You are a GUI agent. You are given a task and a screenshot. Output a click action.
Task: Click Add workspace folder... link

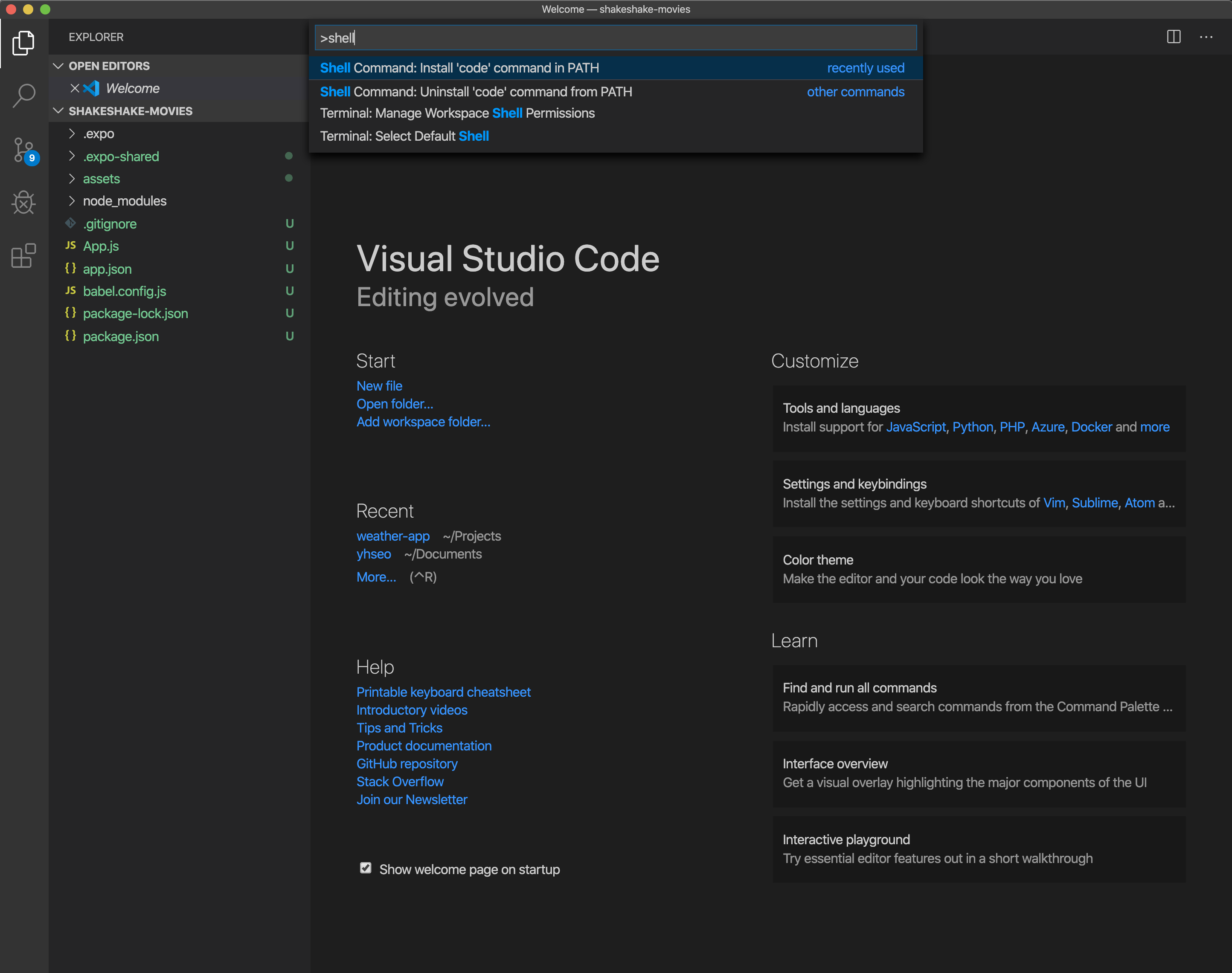pos(423,422)
